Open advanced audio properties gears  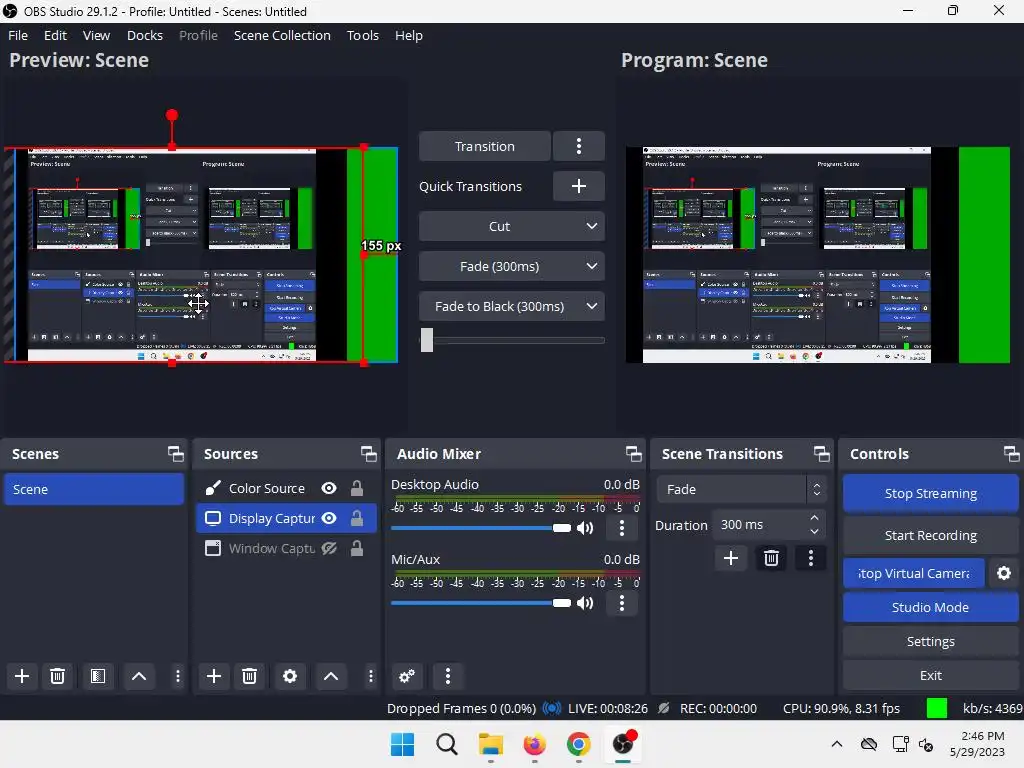[407, 676]
